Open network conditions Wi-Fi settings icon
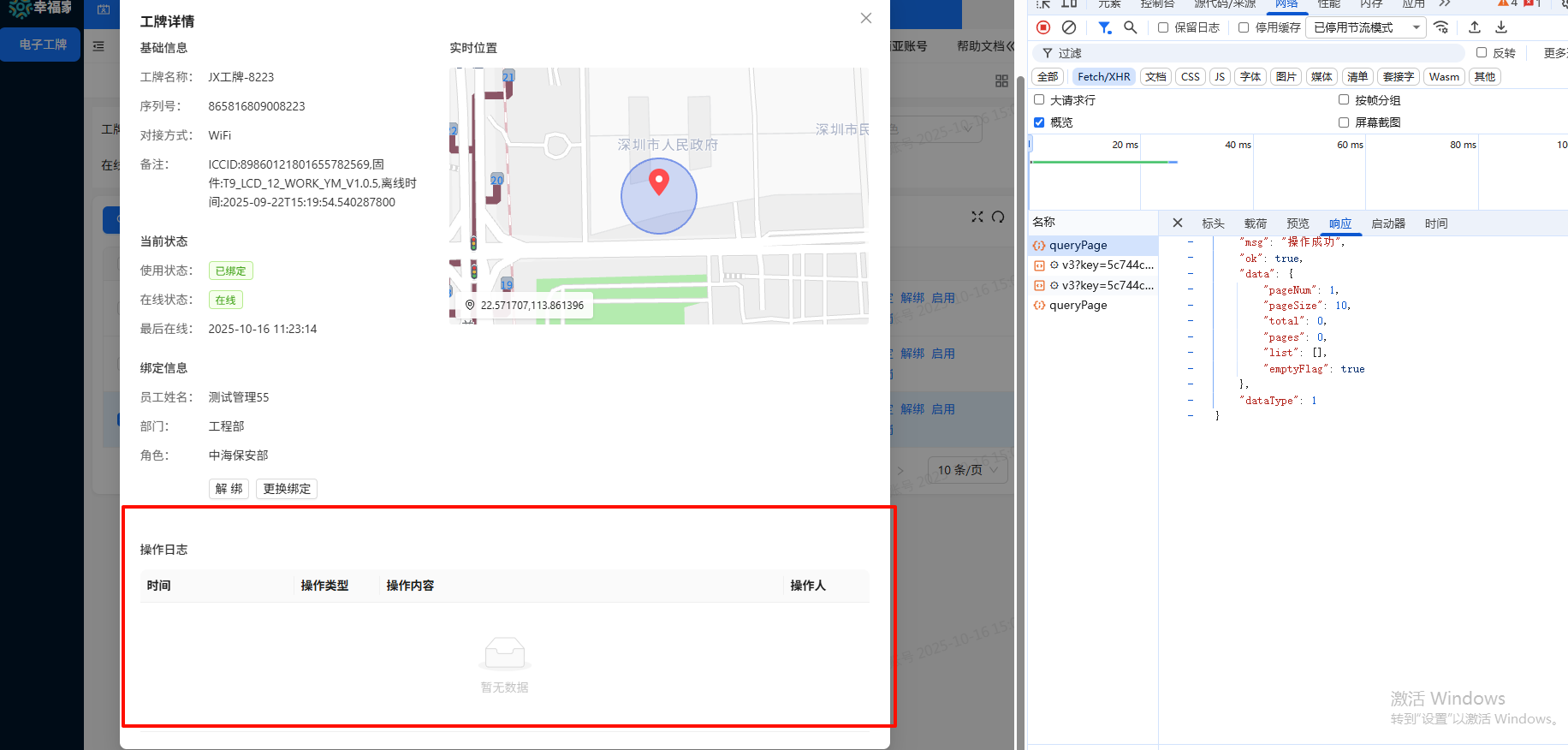Screen dimensions: 1568x750 (1441, 27)
